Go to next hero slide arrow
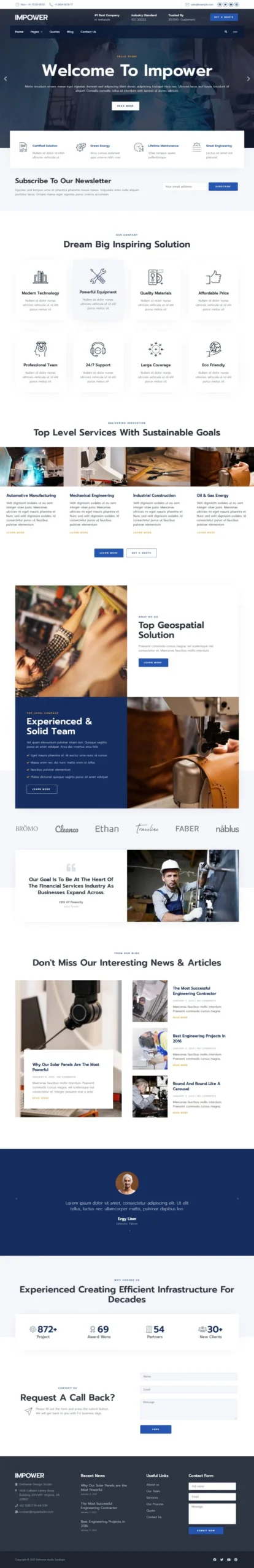This screenshot has width=254, height=1568. 248,79
